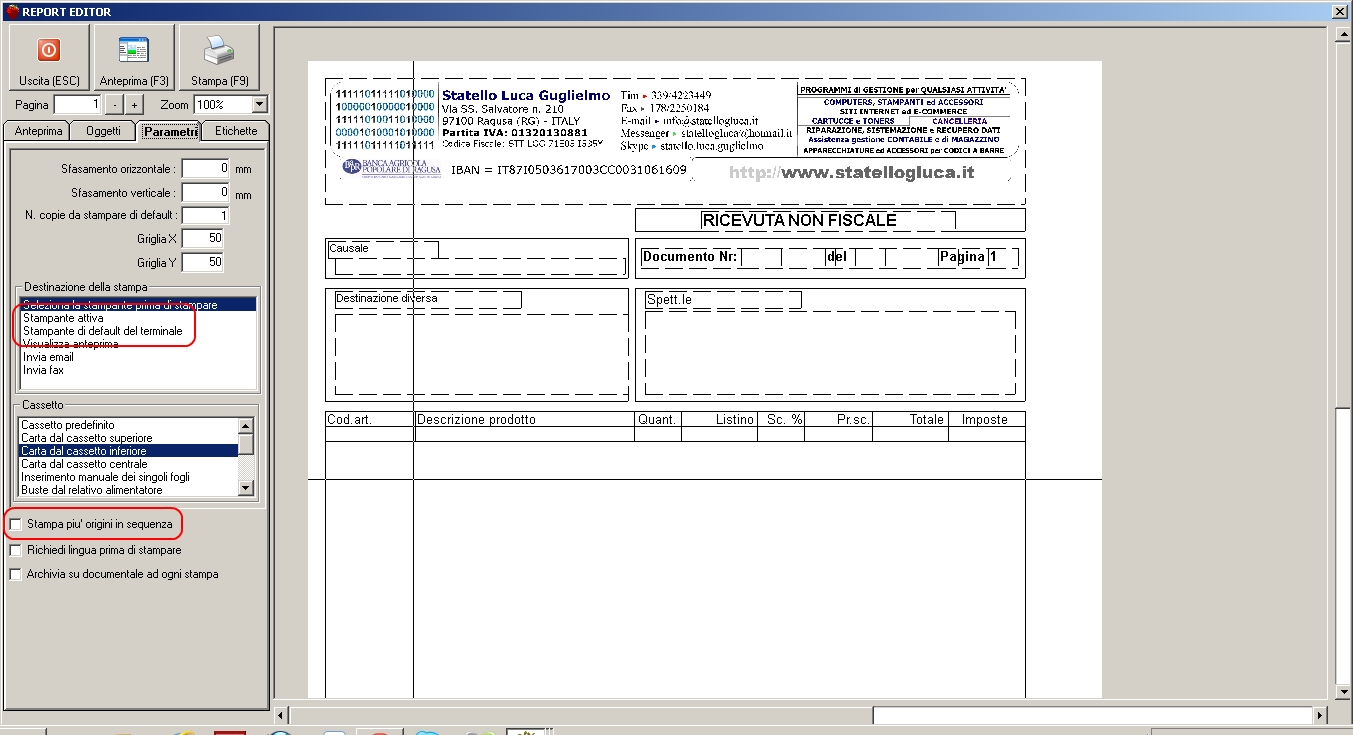Select 'Carta dal cassetto superiore'
This screenshot has height=735, width=1353.
tap(128, 438)
